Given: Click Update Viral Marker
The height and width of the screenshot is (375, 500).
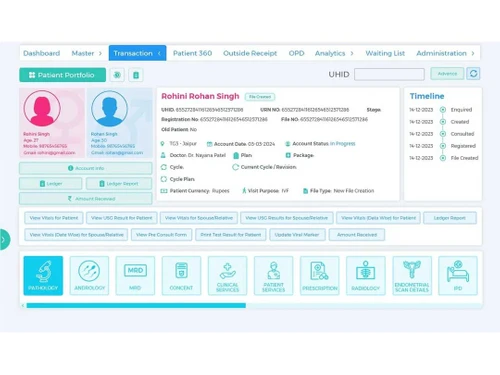Looking at the screenshot, I should (x=297, y=235).
